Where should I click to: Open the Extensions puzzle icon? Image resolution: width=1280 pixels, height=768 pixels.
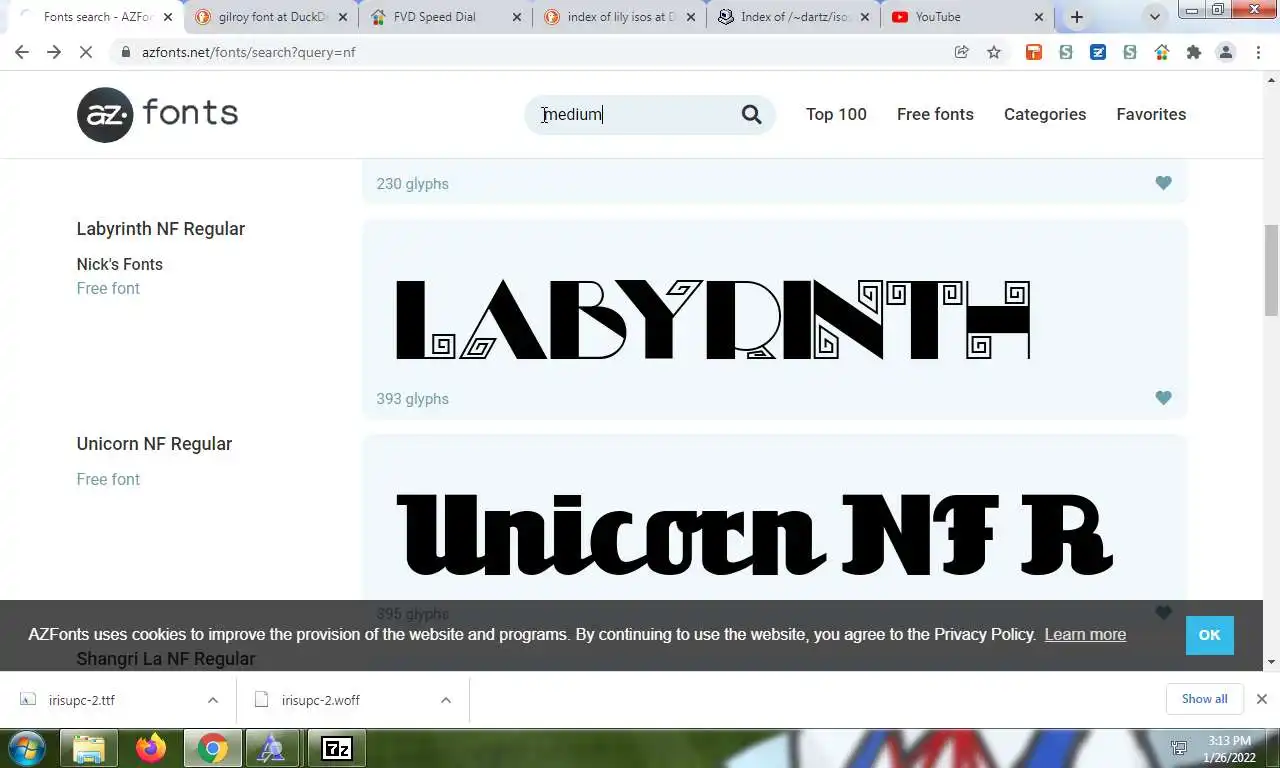(x=1193, y=52)
